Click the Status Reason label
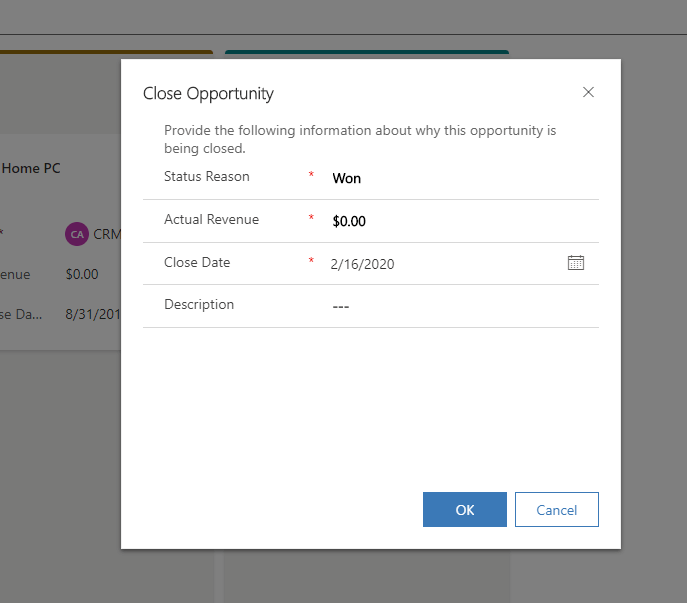This screenshot has height=603, width=687. point(207,177)
